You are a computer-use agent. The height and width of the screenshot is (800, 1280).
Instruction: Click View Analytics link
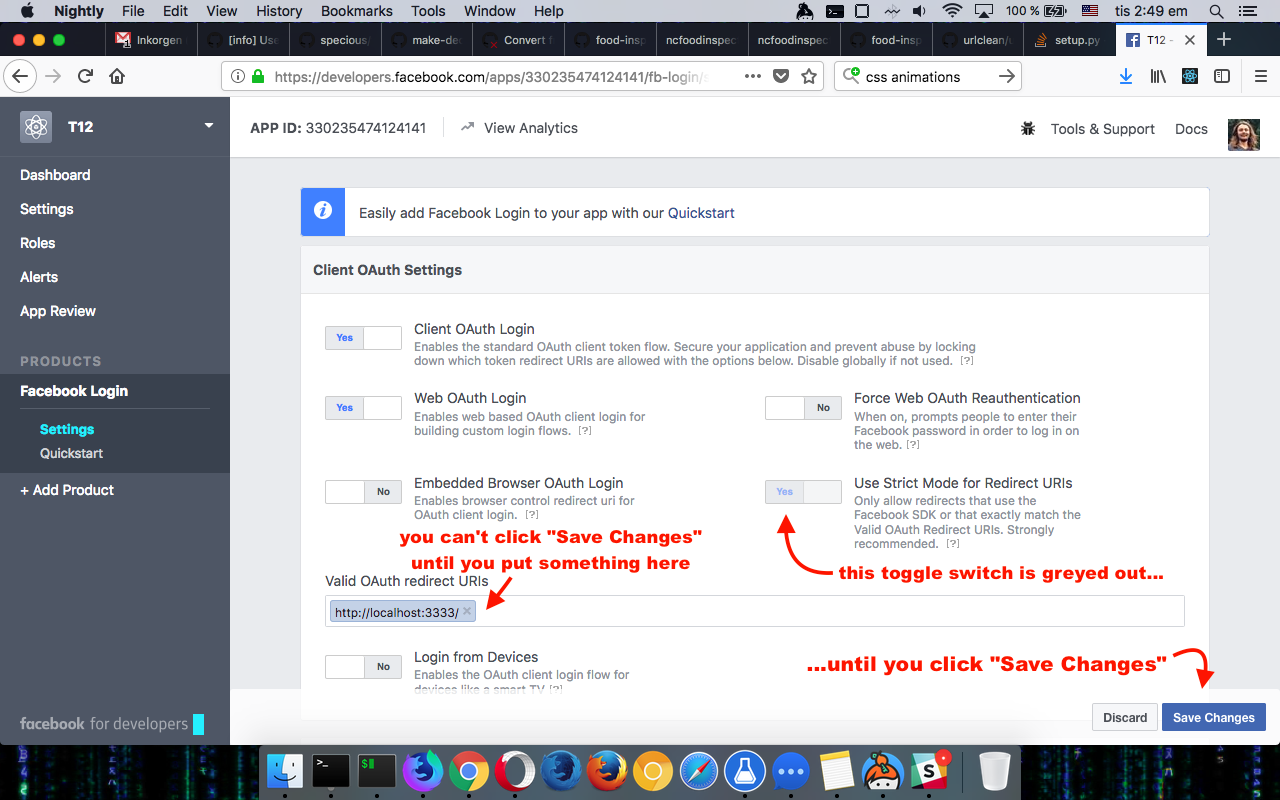pyautogui.click(x=519, y=128)
